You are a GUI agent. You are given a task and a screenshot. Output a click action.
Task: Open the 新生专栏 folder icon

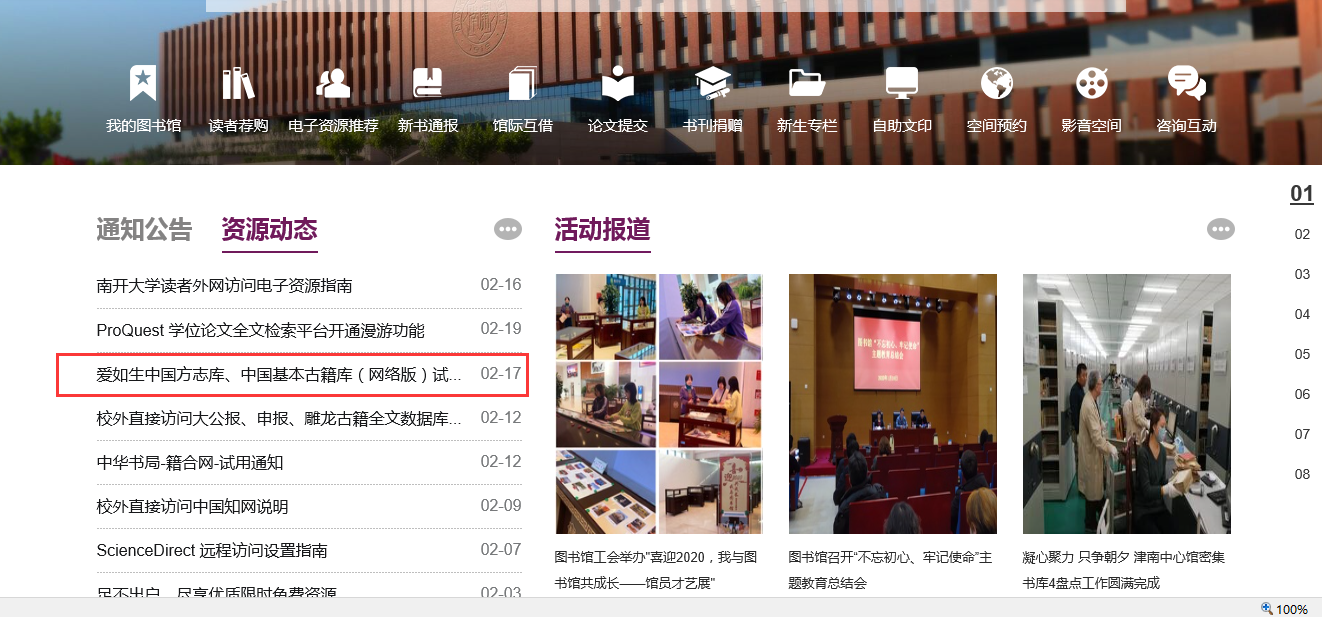point(806,84)
